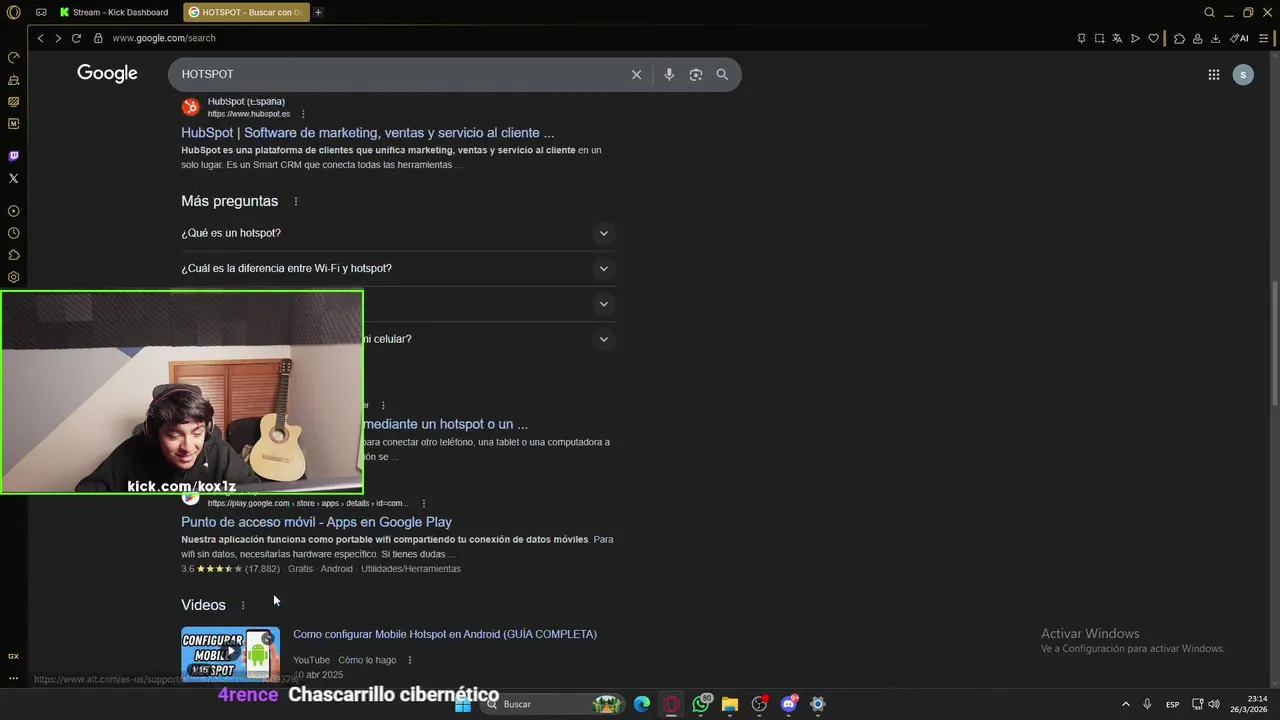Click the pin icon in address bar

1081,38
